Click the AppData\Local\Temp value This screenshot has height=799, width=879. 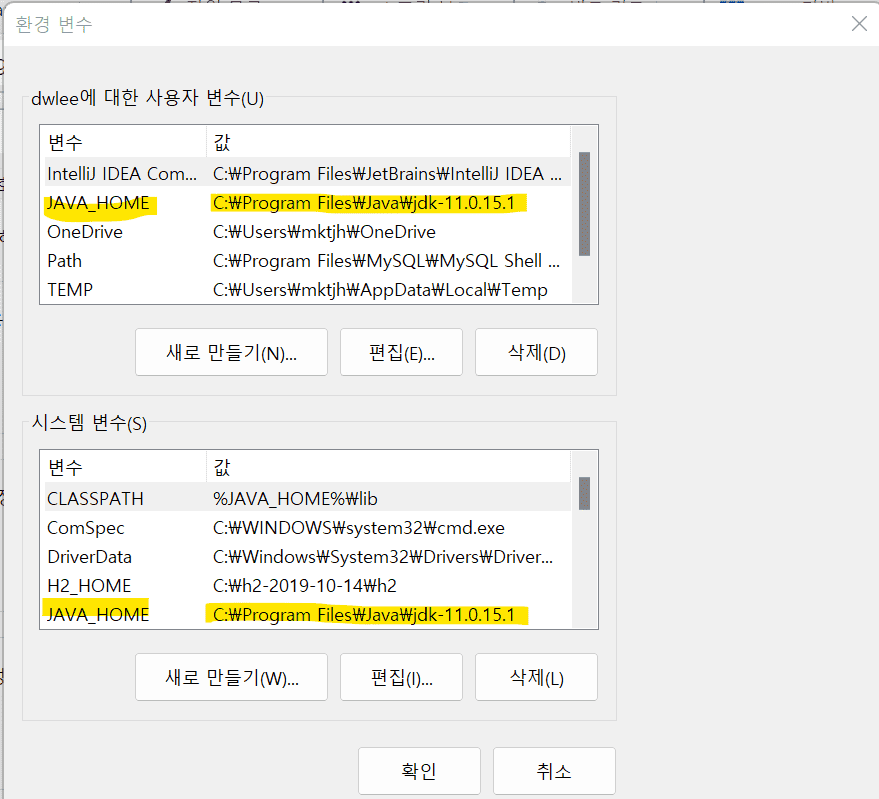(x=380, y=290)
